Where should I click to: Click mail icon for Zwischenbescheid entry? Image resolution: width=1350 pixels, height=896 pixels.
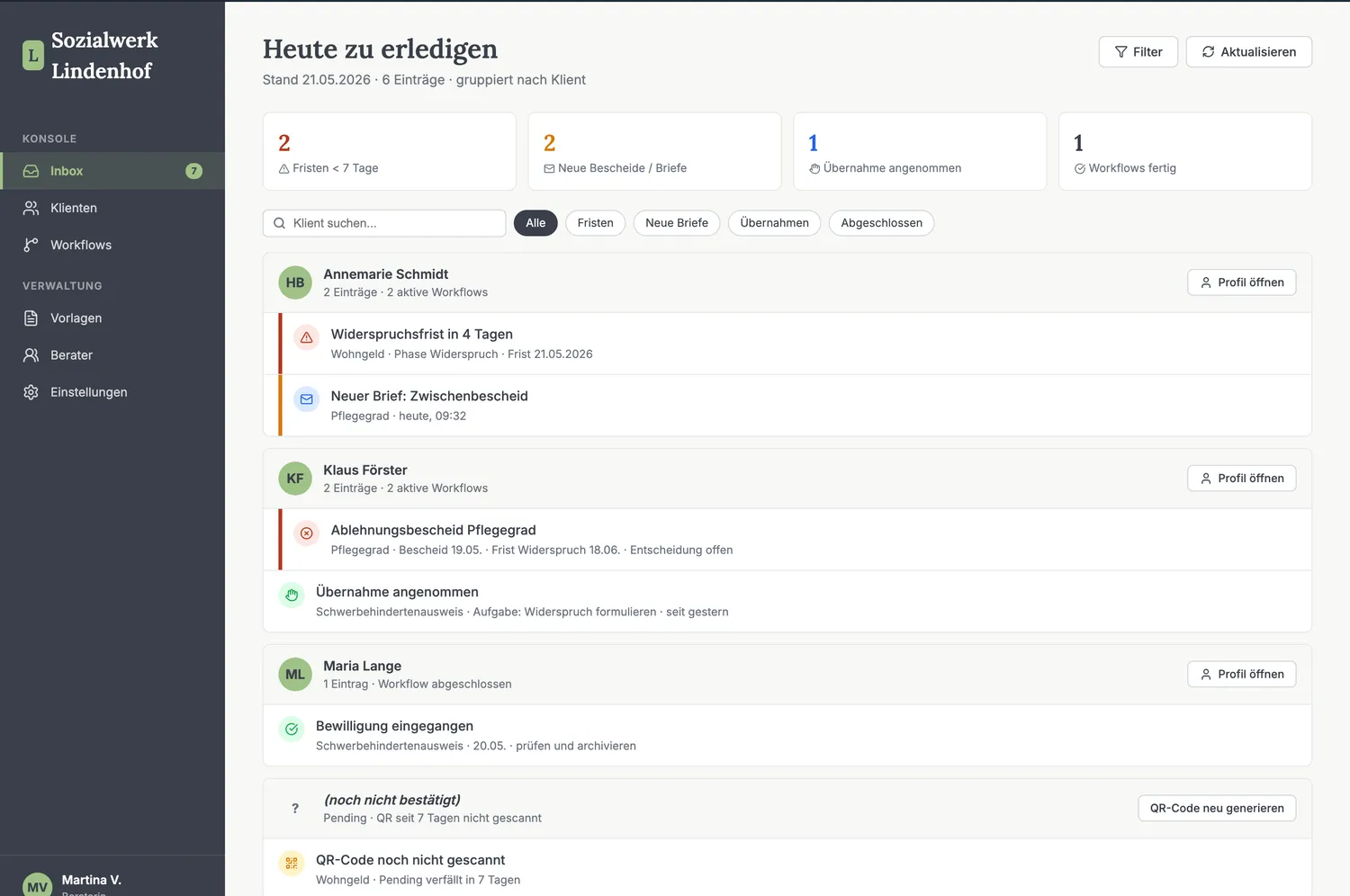coord(307,399)
